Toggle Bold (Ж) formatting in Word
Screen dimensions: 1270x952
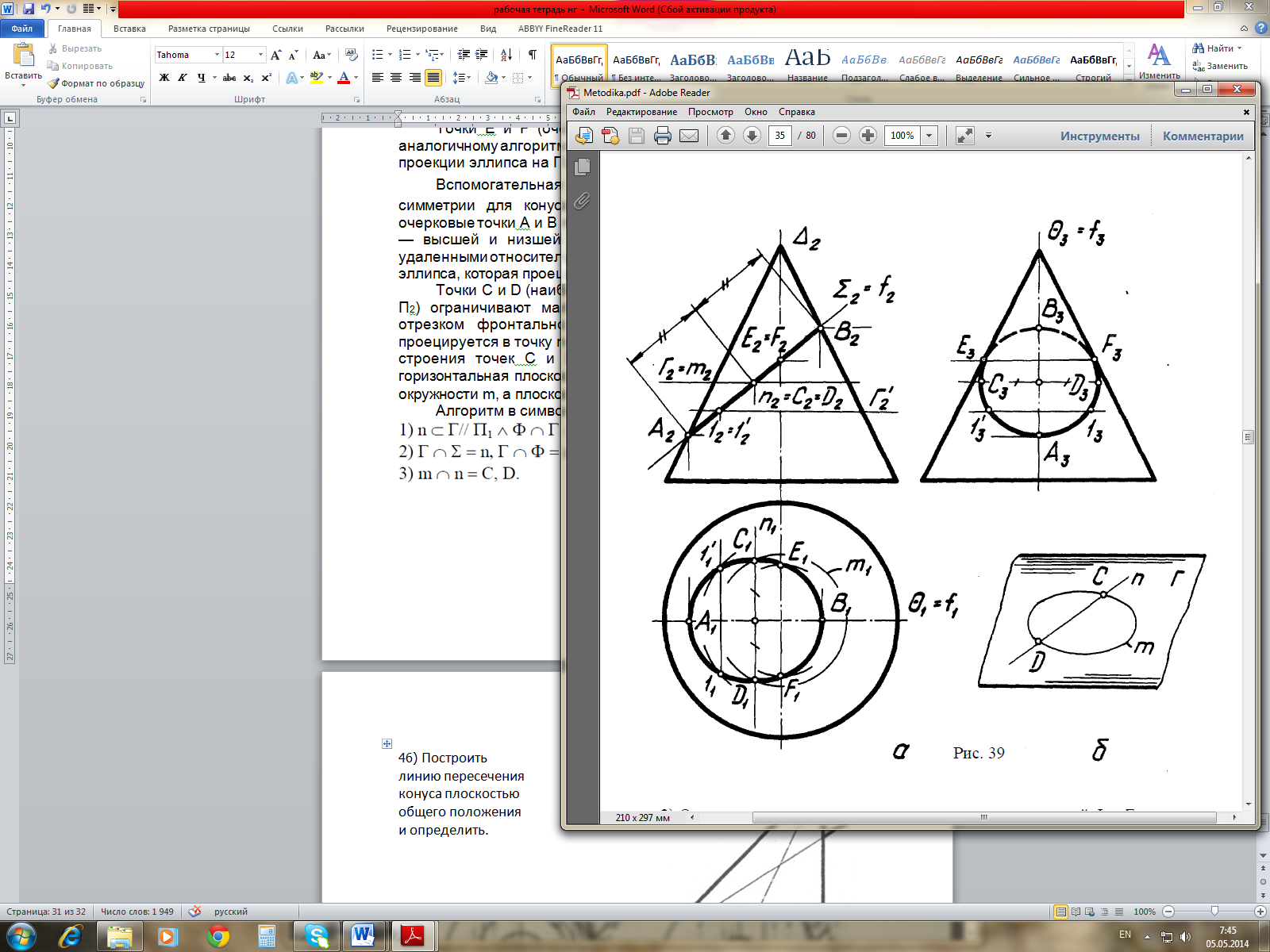pyautogui.click(x=164, y=78)
